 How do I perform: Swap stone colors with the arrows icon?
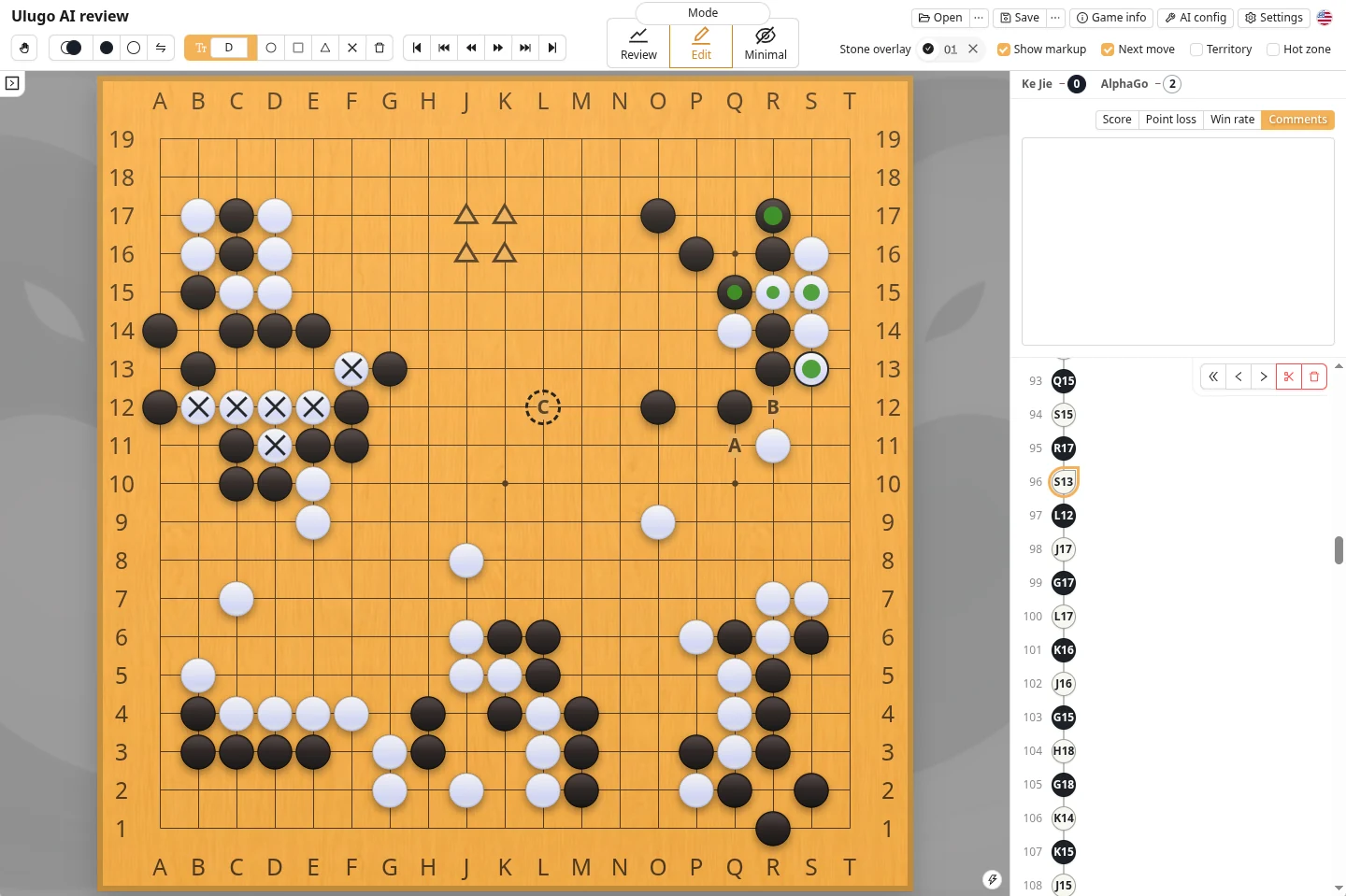point(161,48)
